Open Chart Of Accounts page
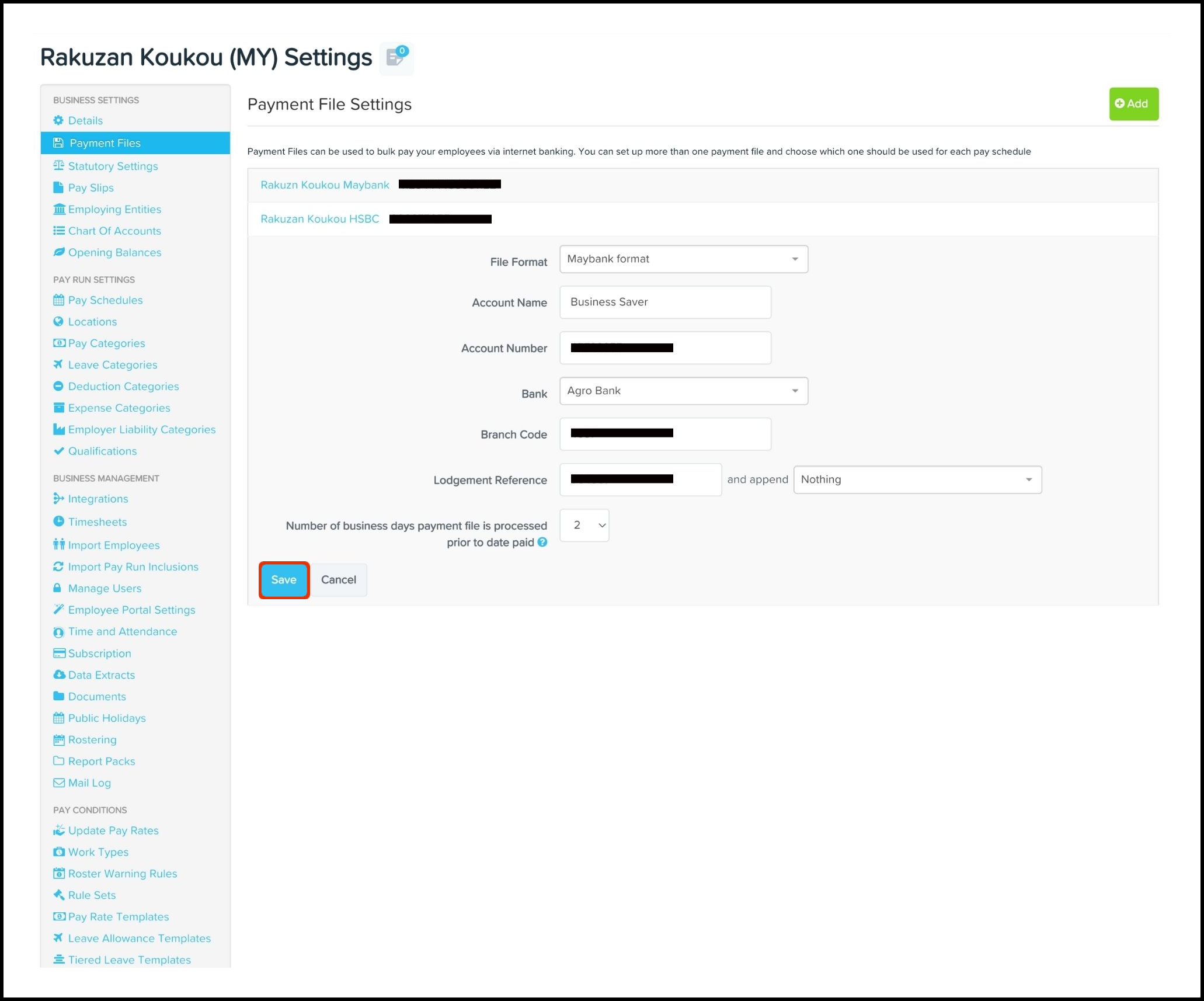Viewport: 1204px width, 1001px height. [114, 231]
